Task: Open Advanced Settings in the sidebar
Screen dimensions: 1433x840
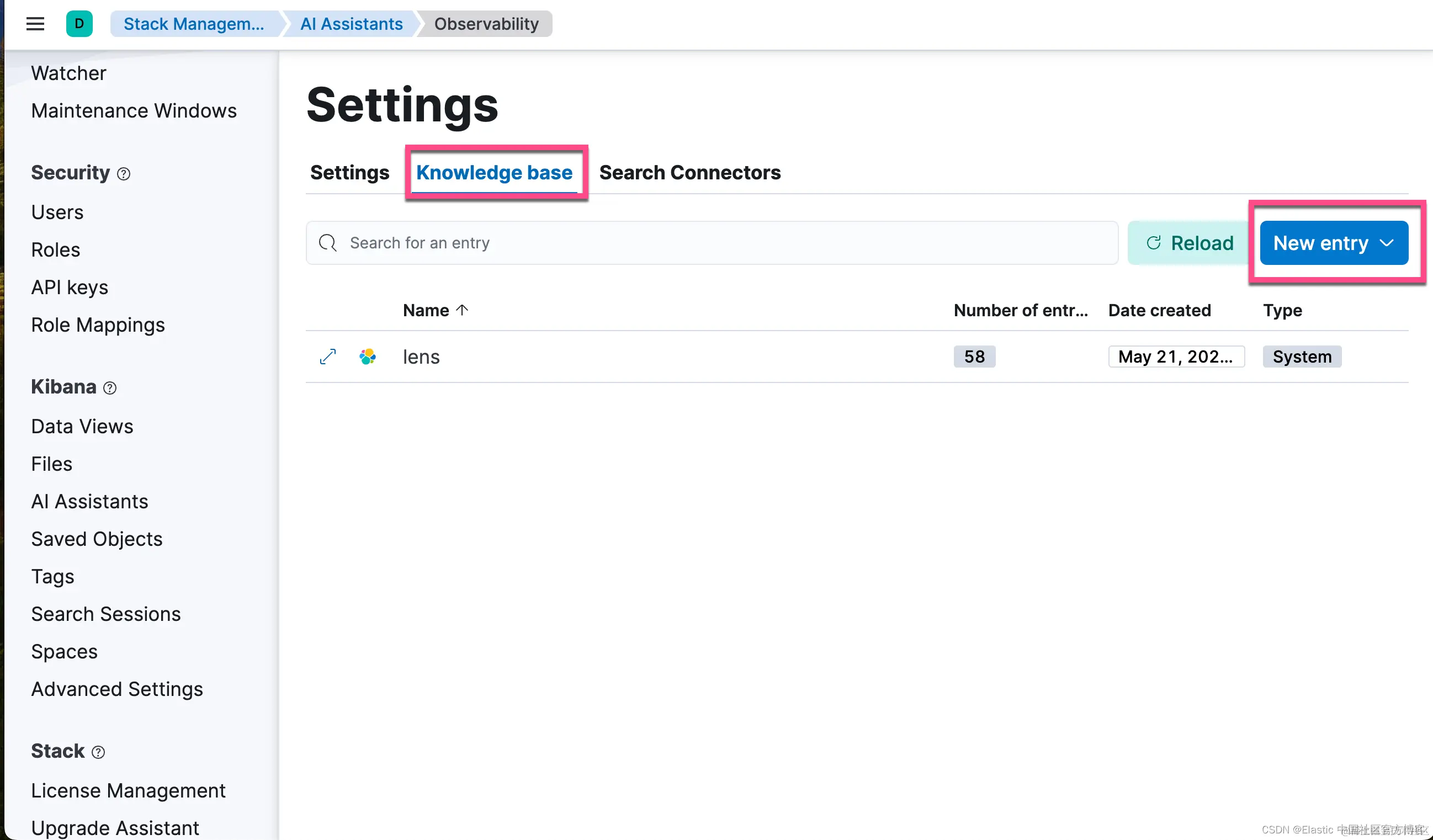Action: [116, 689]
